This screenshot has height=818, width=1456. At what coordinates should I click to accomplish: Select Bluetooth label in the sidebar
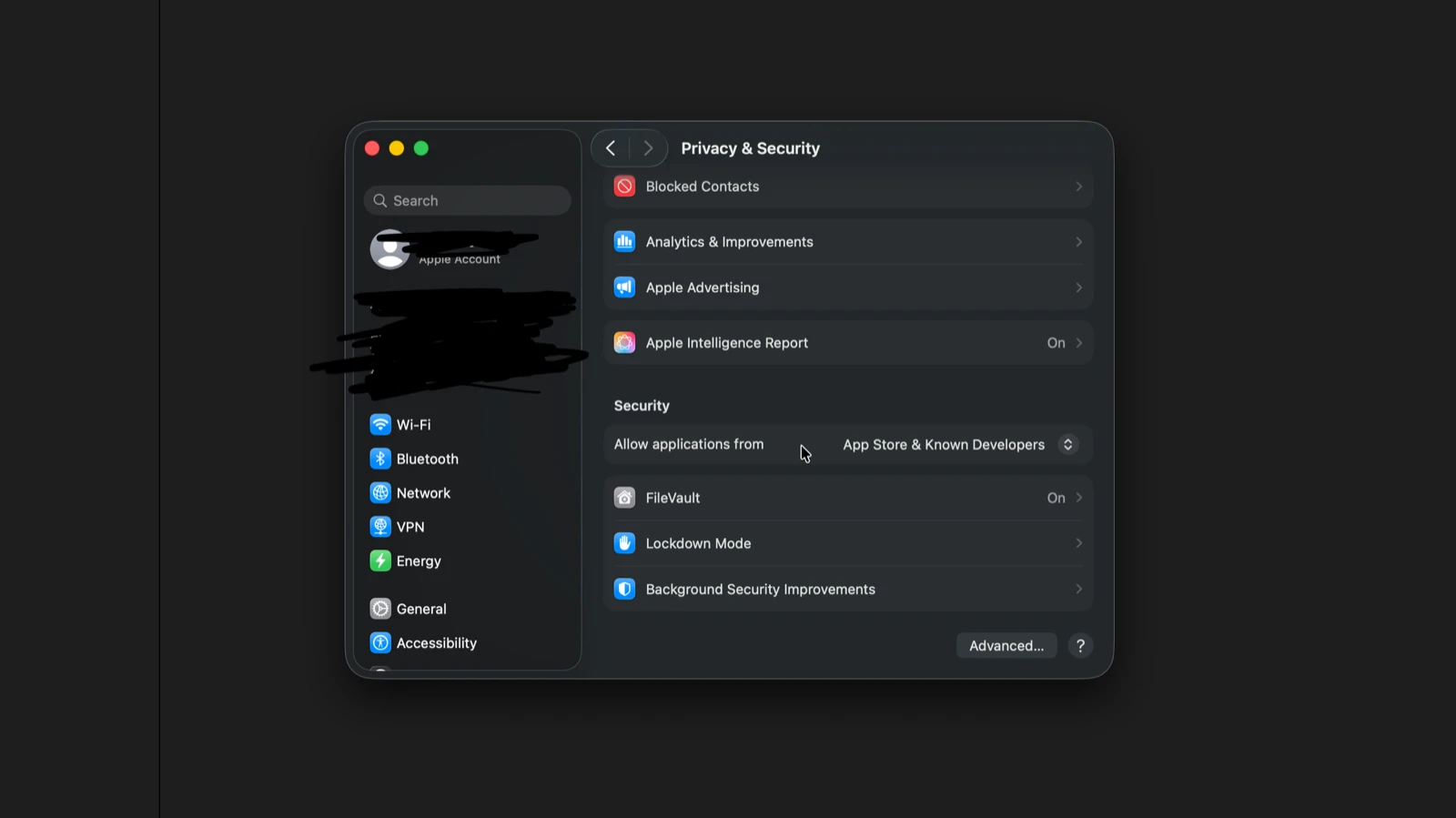point(428,459)
